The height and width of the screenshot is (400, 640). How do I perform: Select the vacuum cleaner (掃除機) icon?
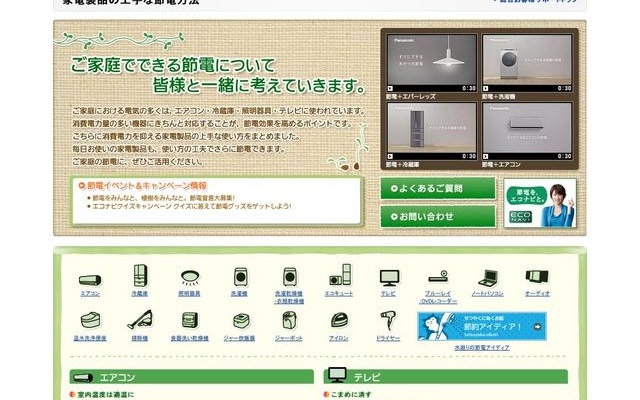pos(140,320)
